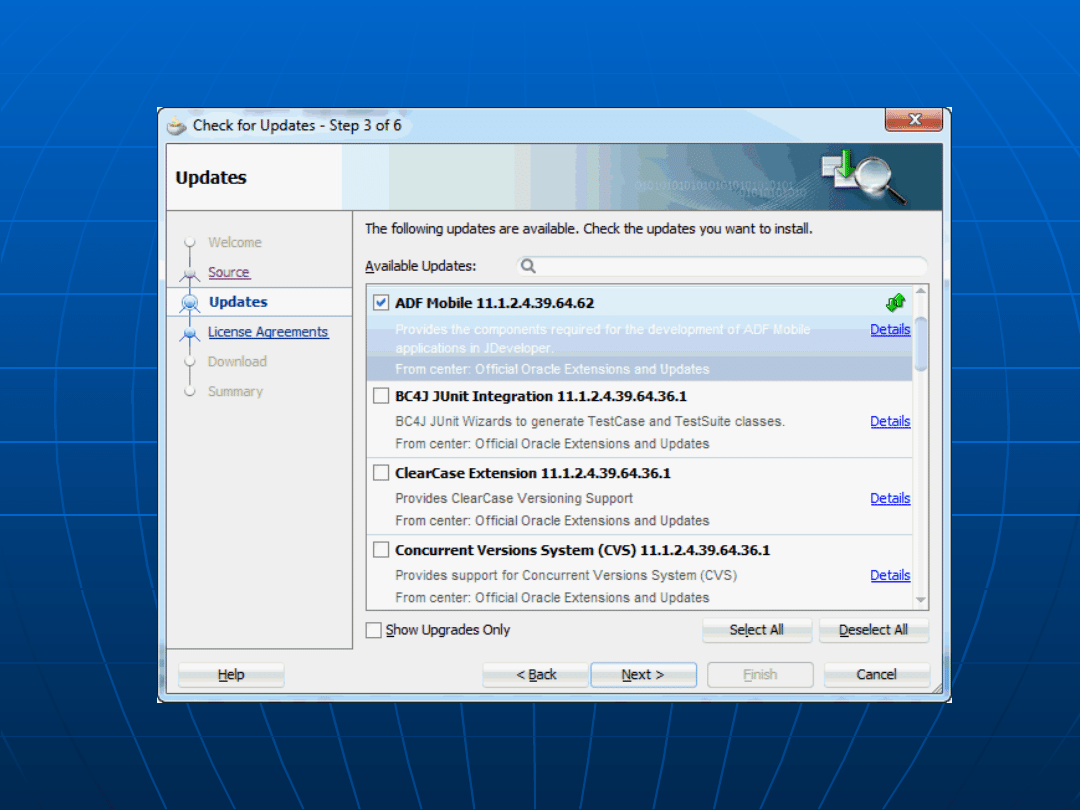The width and height of the screenshot is (1080, 810).
Task: Select the ADF Mobile 11.1.2.4.39.64.62 title
Action: pyautogui.click(x=495, y=303)
